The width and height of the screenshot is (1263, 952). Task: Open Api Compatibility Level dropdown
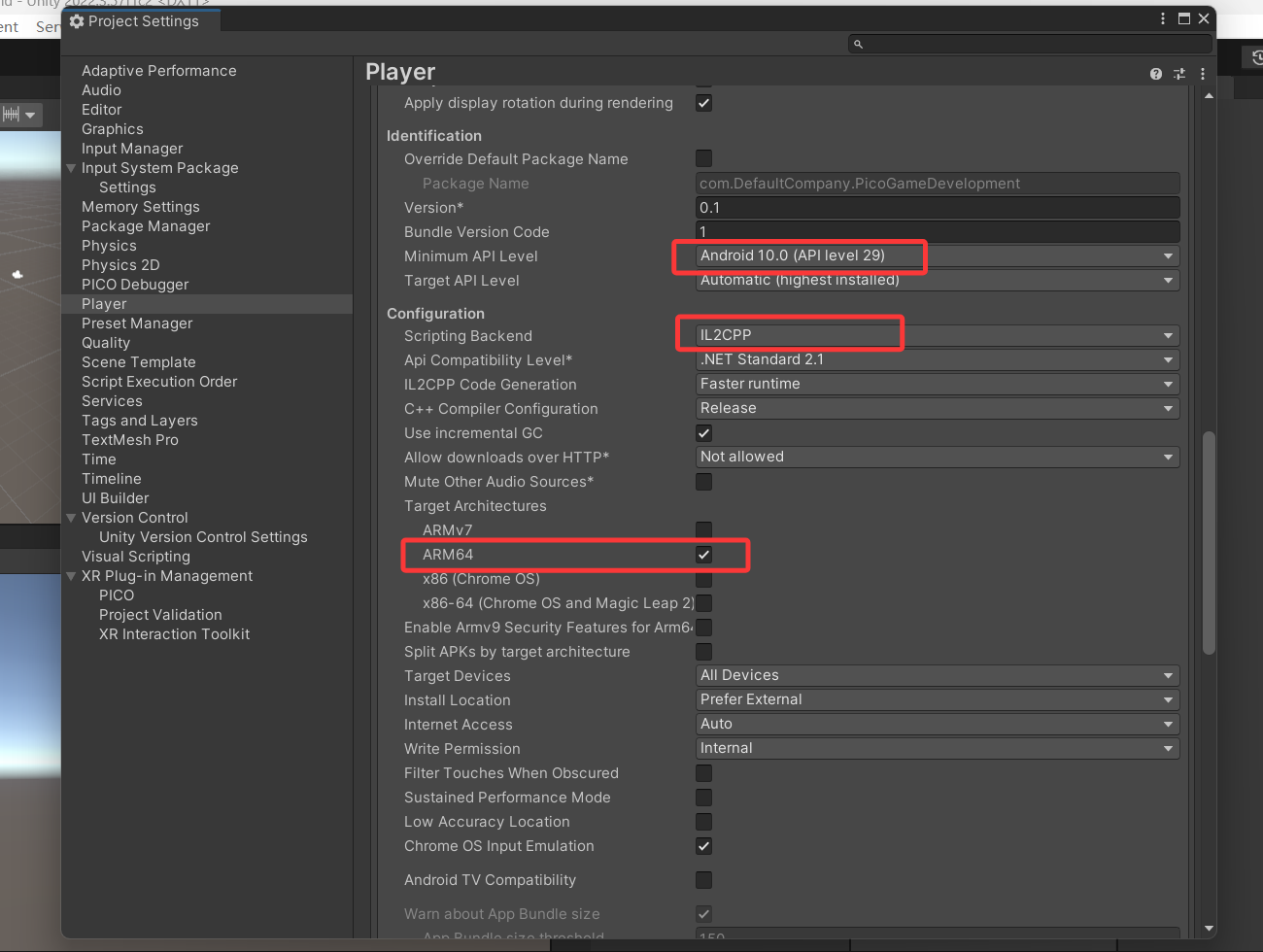pos(938,360)
